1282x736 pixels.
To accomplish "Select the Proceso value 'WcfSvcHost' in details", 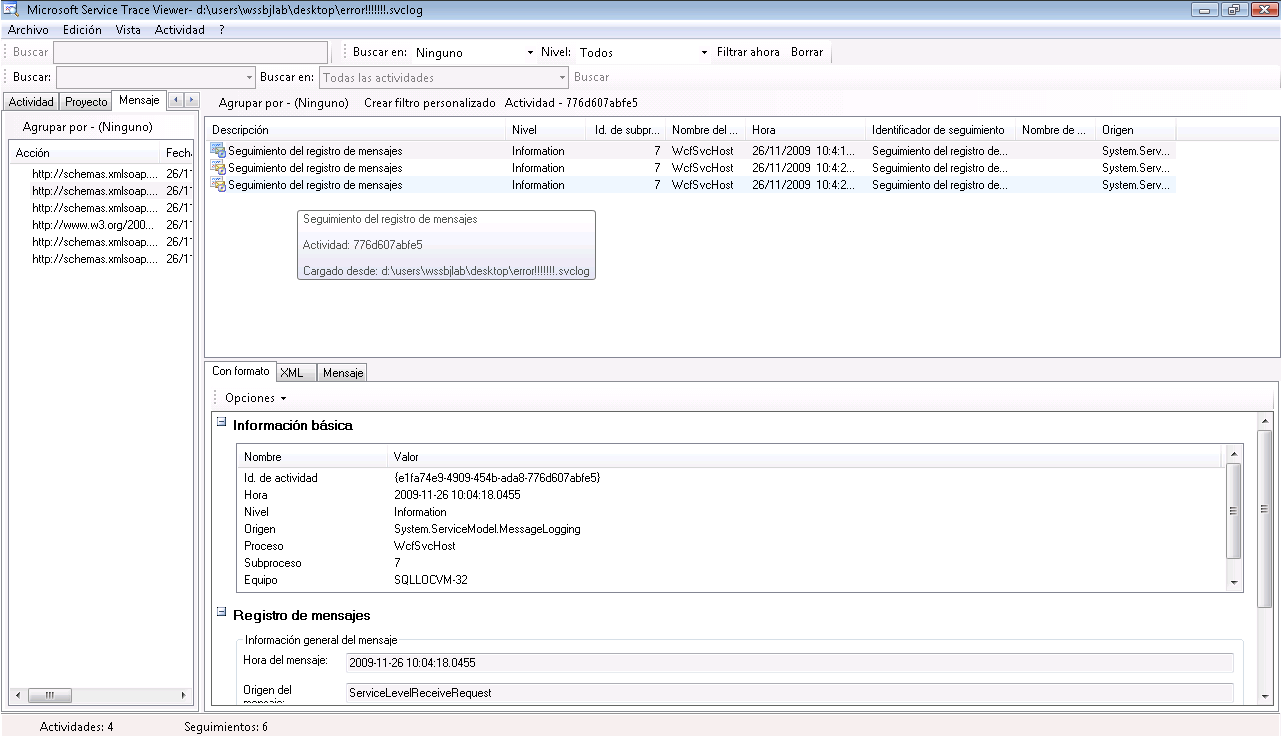I will (425, 546).
